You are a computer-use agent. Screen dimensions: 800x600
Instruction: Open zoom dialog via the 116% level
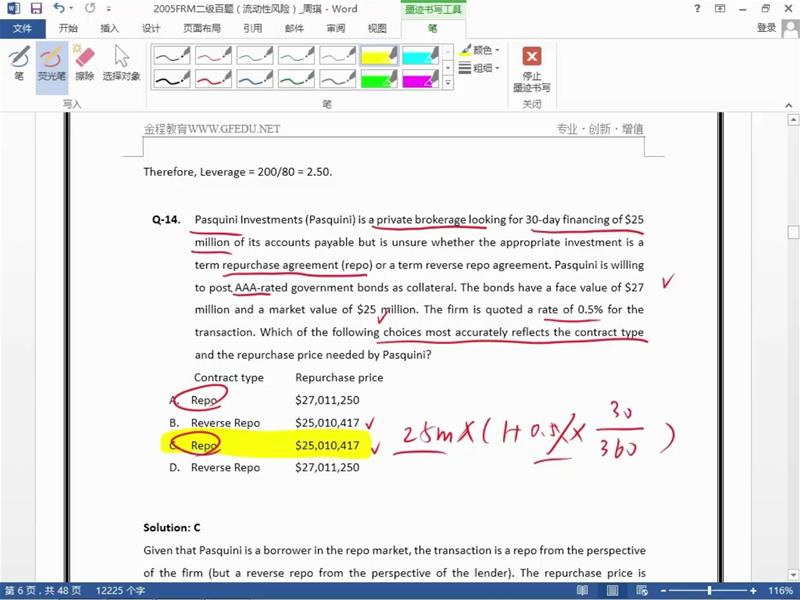click(781, 591)
